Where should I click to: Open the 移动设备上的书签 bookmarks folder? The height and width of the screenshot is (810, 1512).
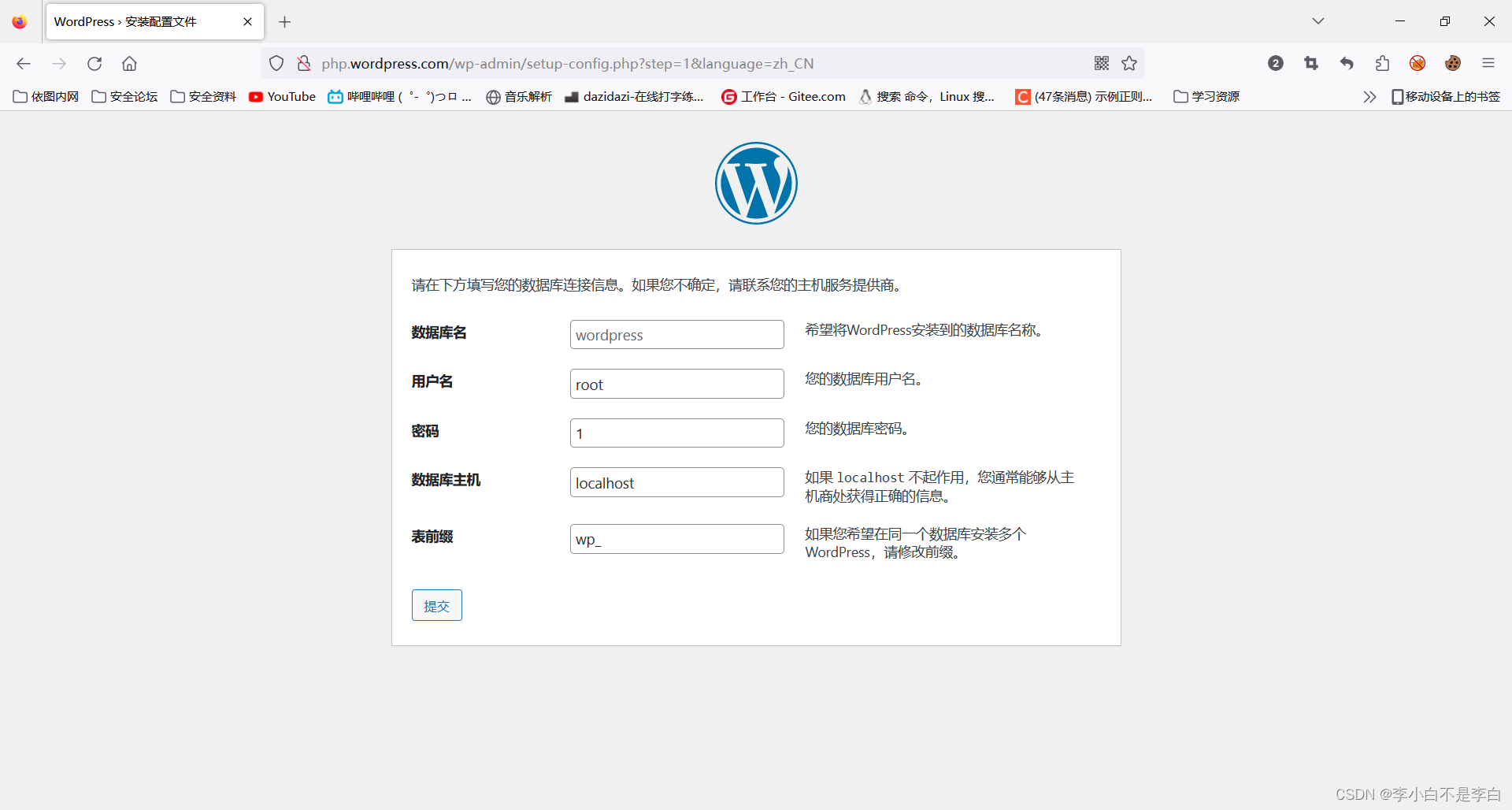coord(1446,96)
